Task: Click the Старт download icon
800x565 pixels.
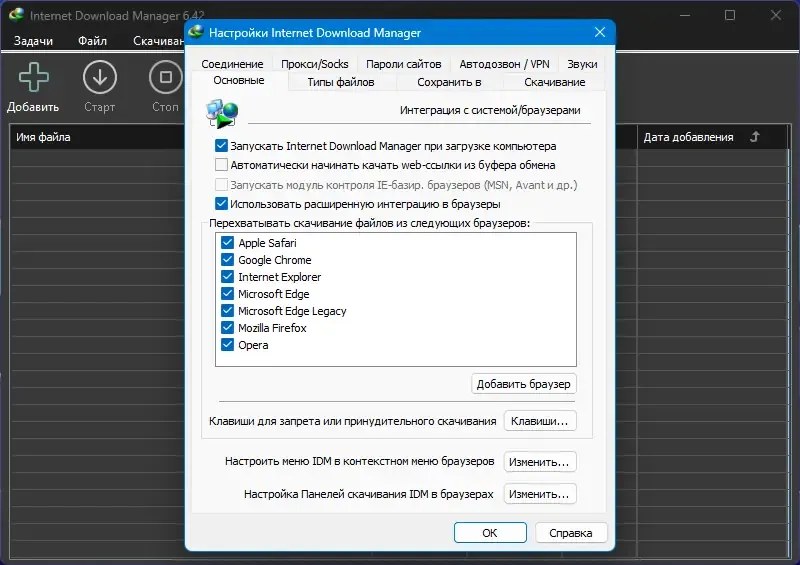Action: pyautogui.click(x=99, y=78)
